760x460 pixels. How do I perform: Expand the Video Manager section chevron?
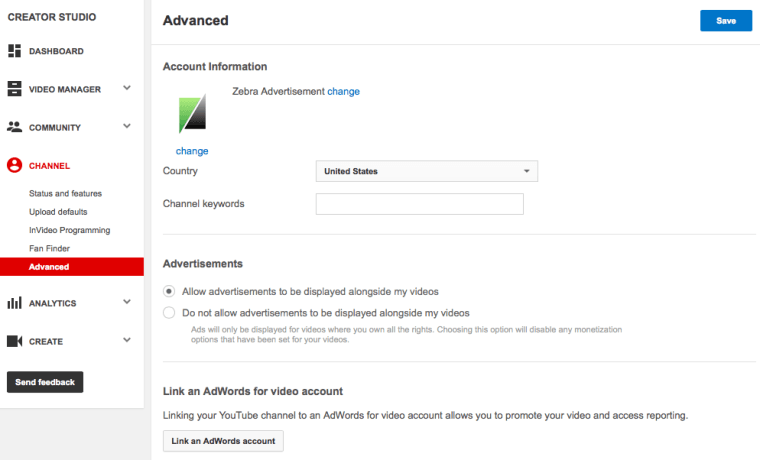(x=127, y=88)
